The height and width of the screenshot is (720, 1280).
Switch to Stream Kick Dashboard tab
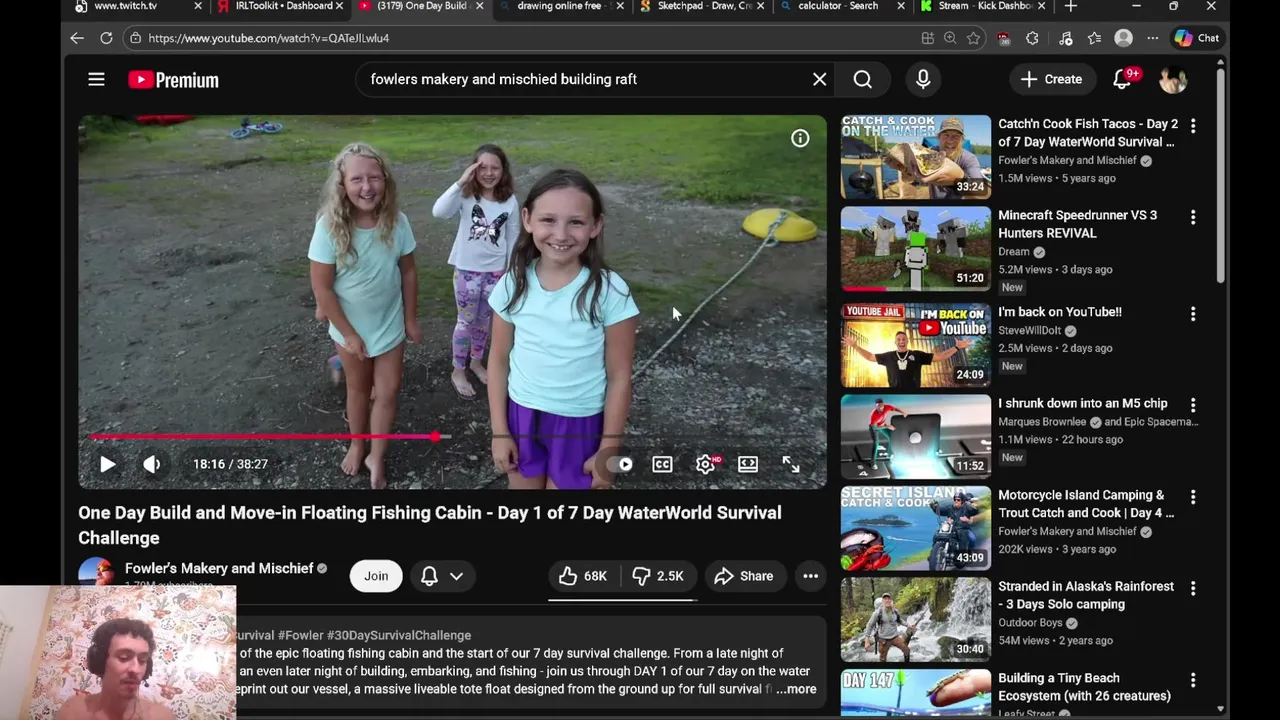985,6
